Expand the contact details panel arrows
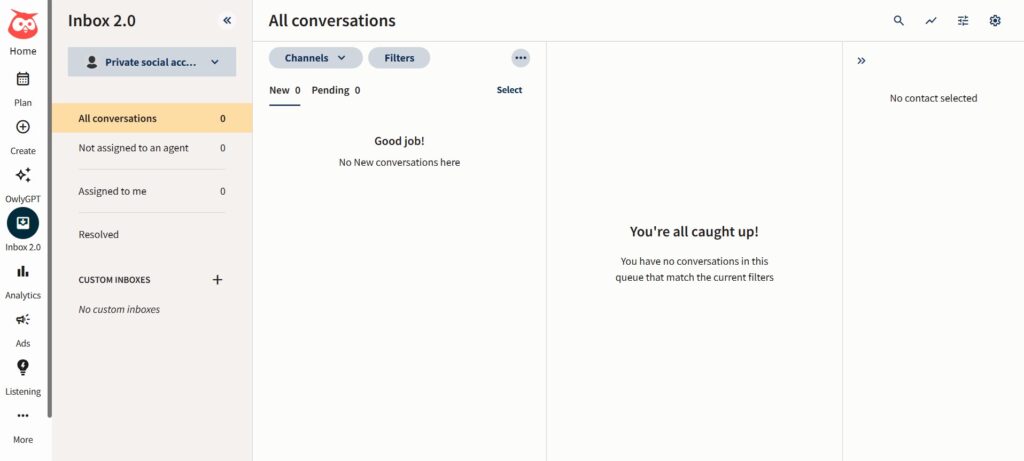This screenshot has width=1024, height=461. pyautogui.click(x=861, y=61)
